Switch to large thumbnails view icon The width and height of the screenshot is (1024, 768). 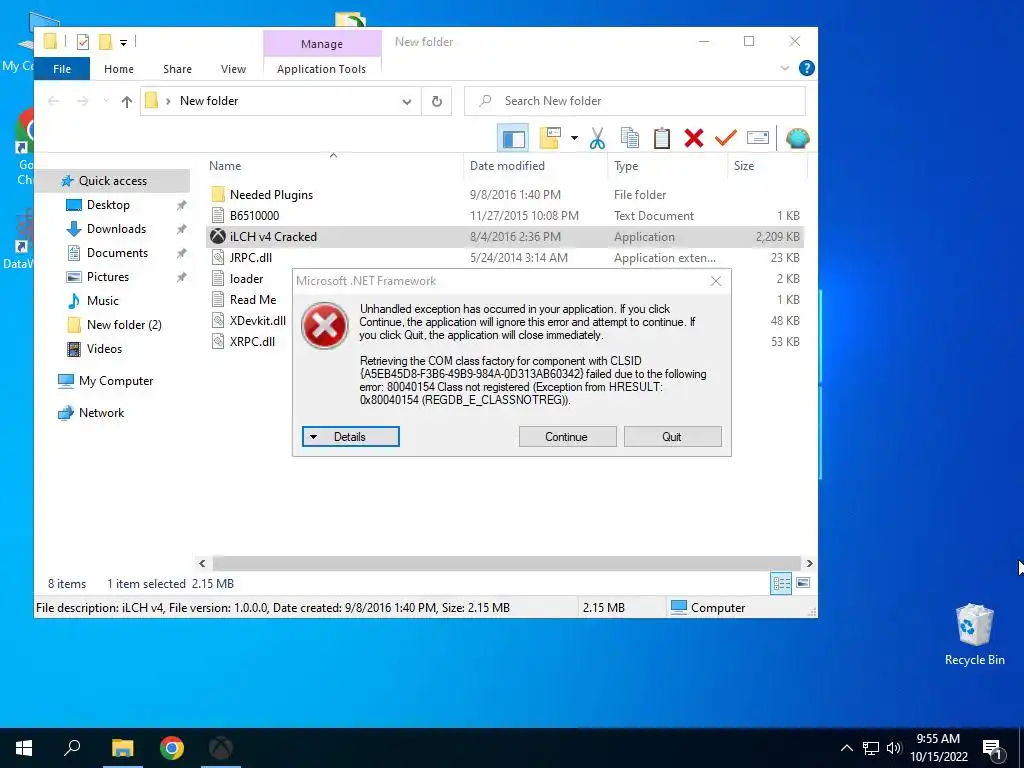(x=803, y=583)
